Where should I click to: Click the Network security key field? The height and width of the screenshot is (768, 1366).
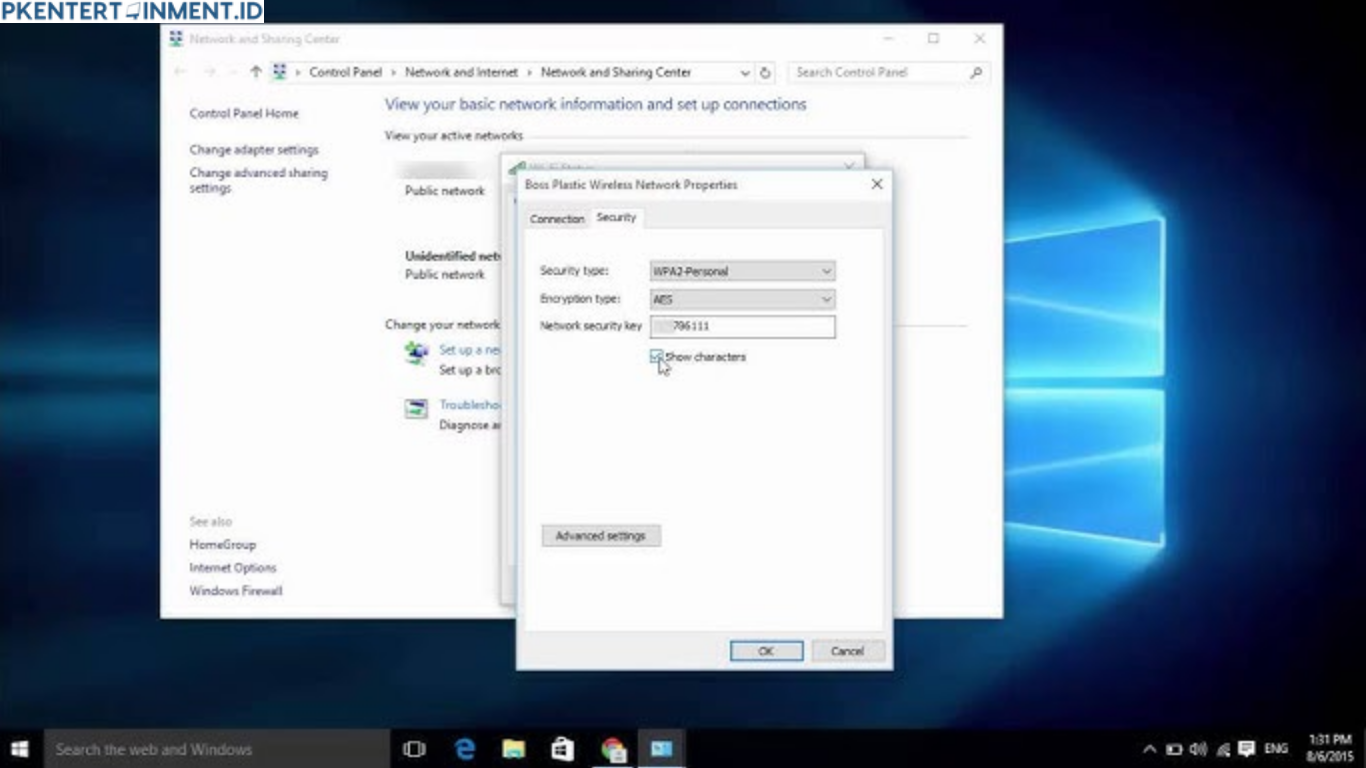pos(743,326)
